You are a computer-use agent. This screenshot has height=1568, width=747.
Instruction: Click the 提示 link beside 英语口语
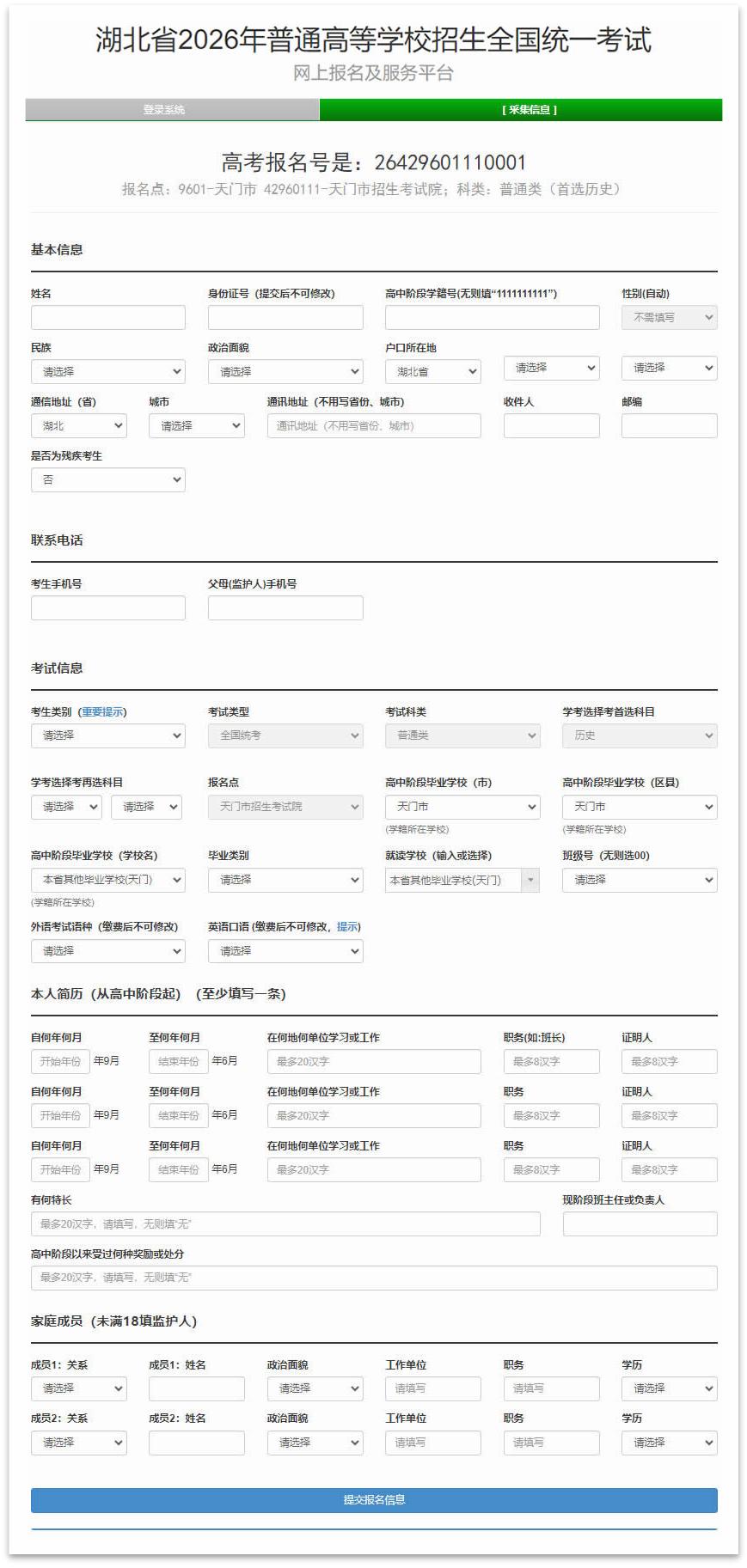click(x=347, y=927)
